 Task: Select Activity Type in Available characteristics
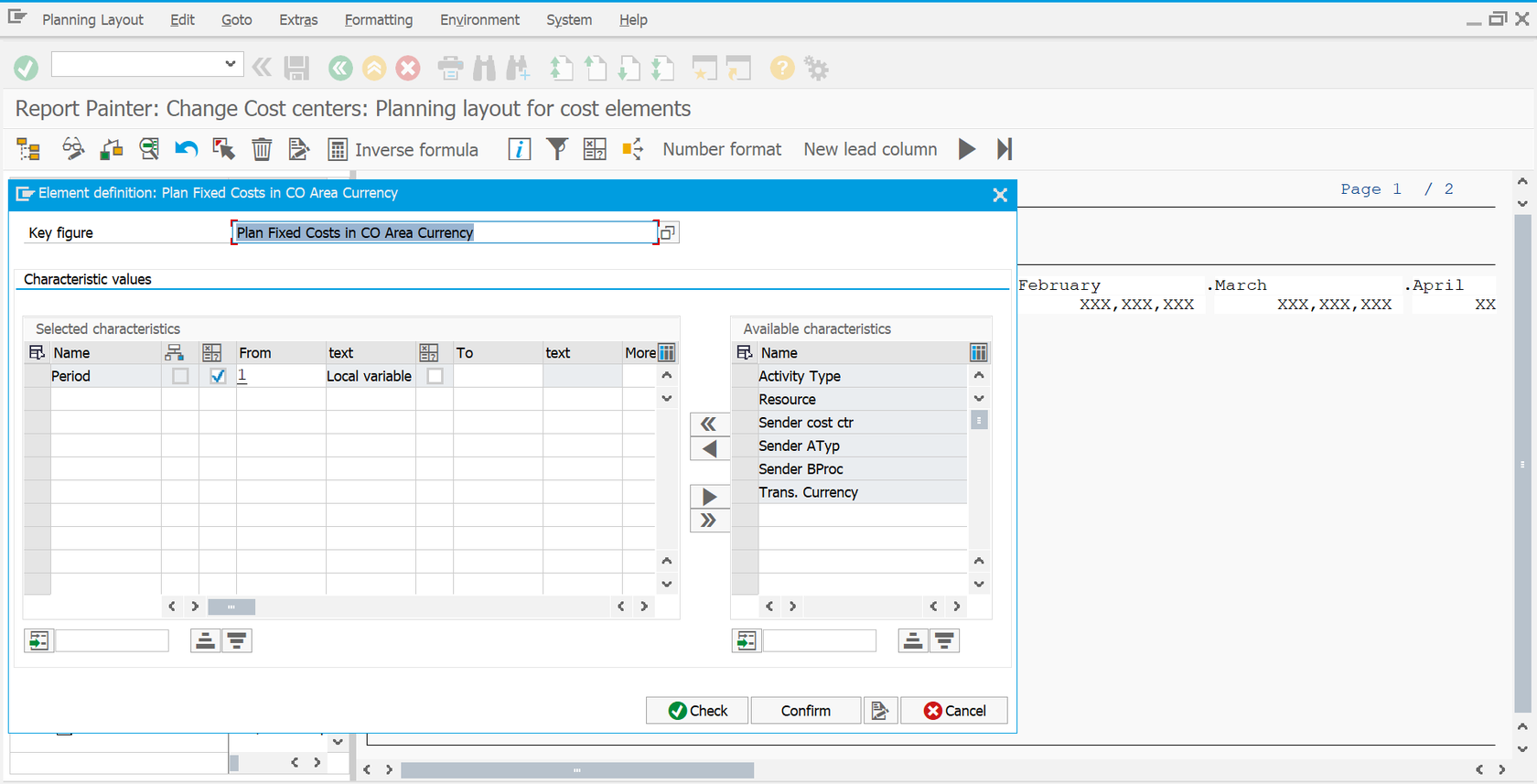pos(862,376)
